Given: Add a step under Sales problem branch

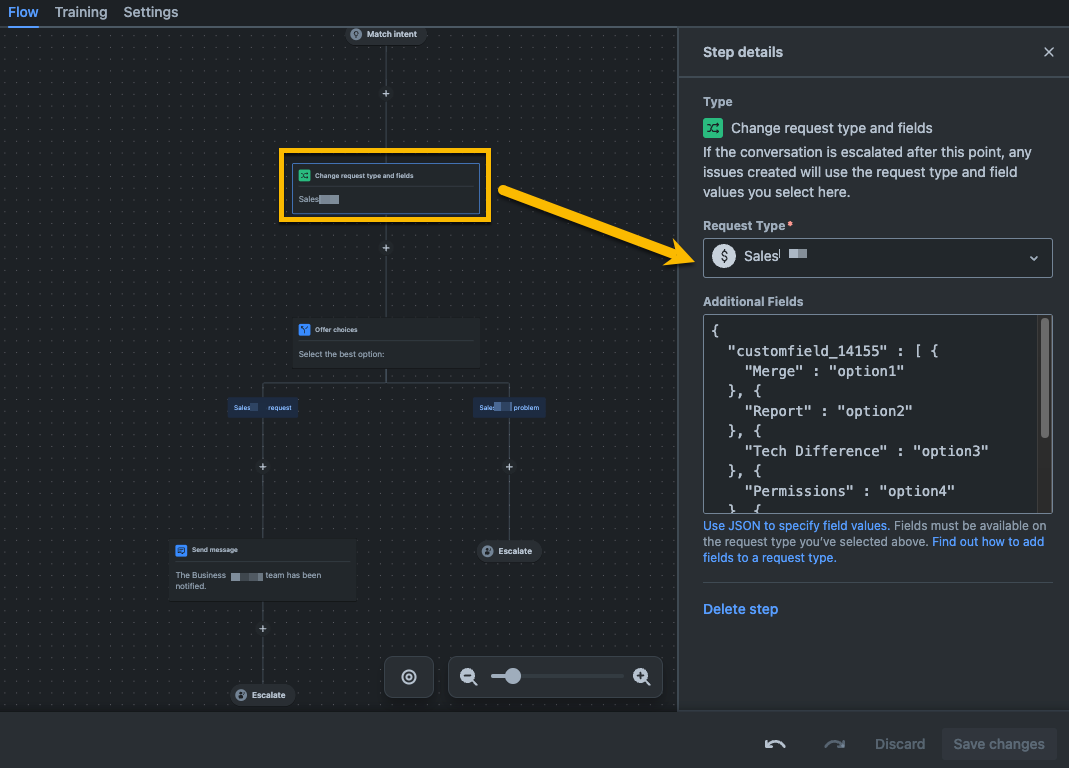Looking at the screenshot, I should pos(509,467).
